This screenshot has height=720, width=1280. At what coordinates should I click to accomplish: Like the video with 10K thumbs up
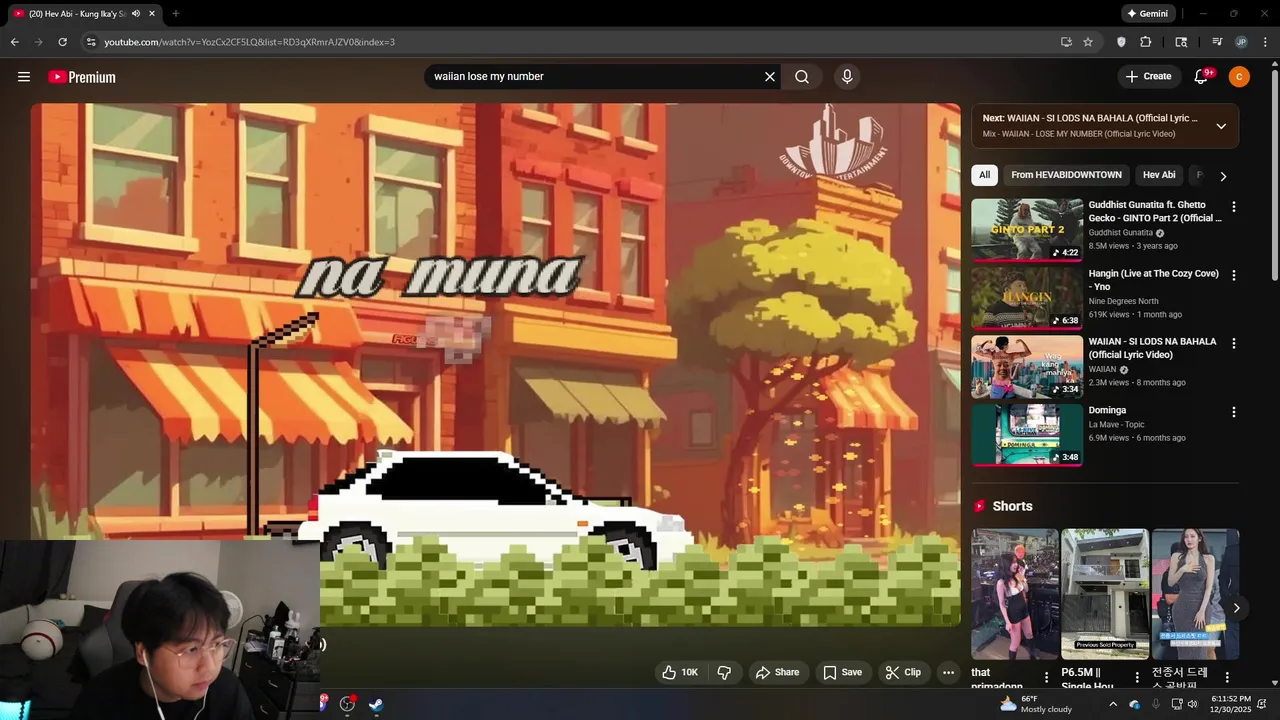click(x=680, y=672)
